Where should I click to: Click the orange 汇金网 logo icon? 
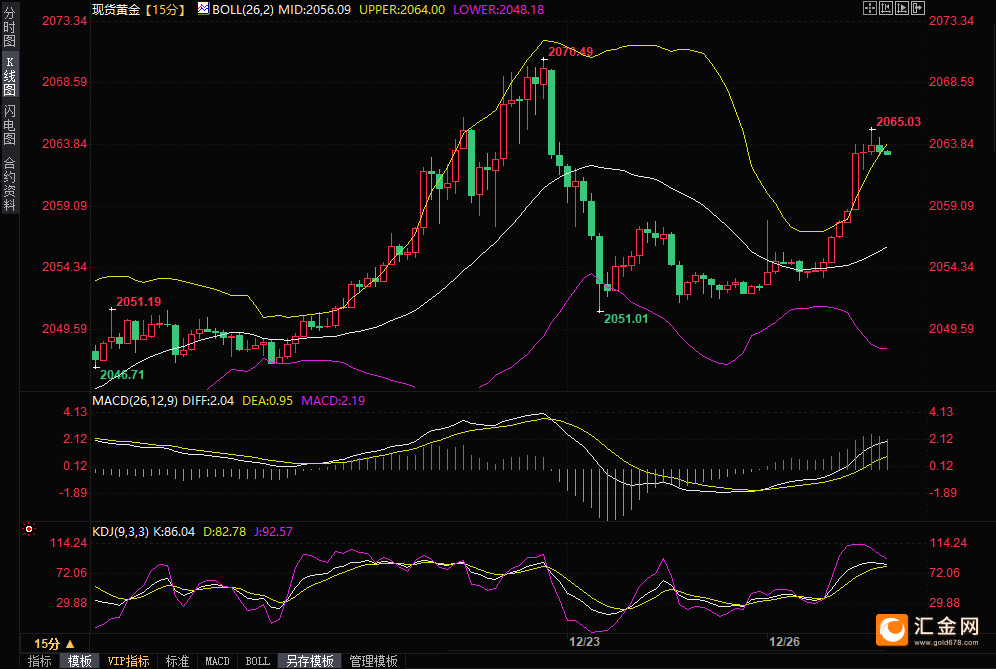pyautogui.click(x=892, y=630)
